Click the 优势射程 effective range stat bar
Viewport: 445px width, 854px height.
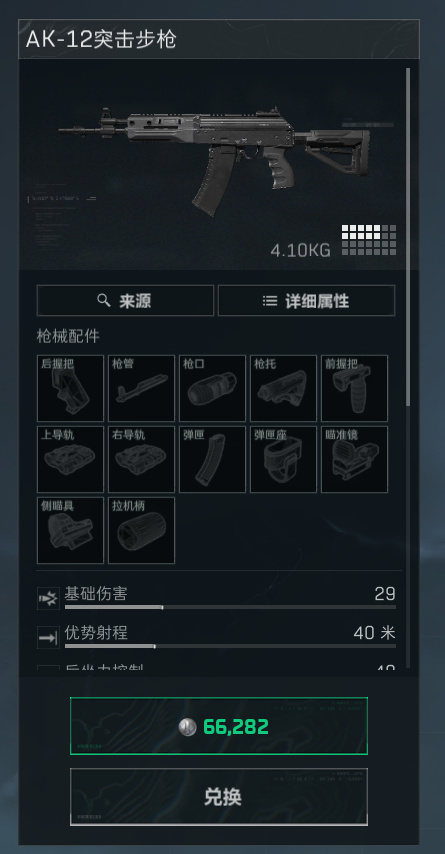point(230,646)
